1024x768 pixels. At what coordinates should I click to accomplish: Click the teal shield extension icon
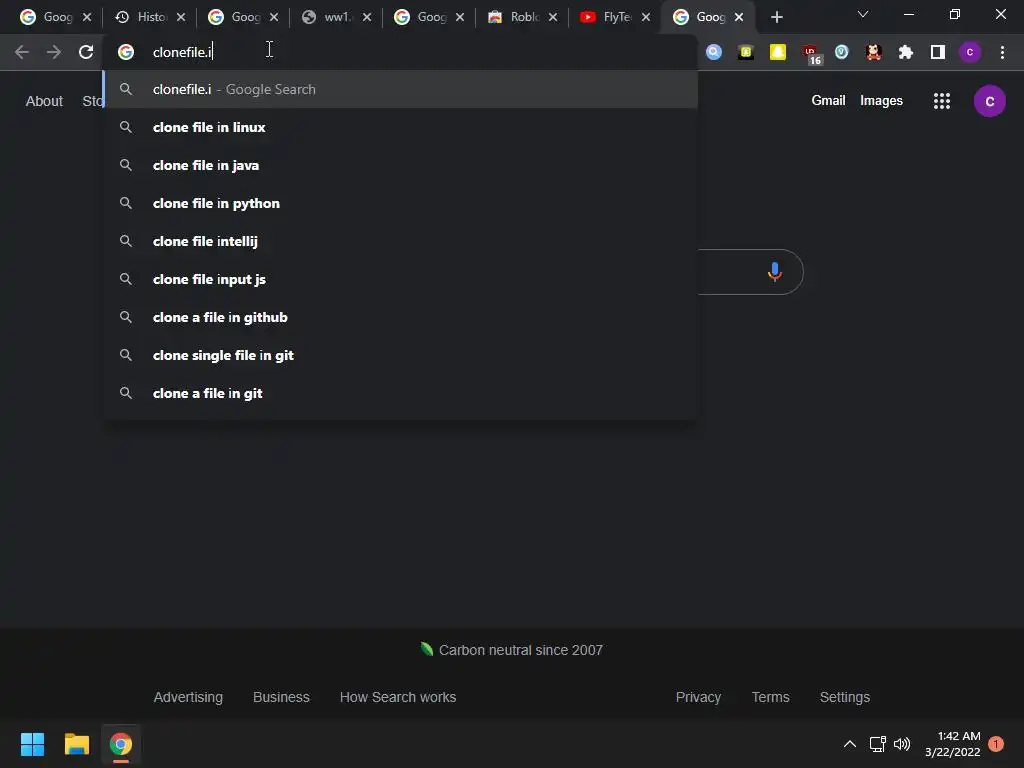coord(842,52)
